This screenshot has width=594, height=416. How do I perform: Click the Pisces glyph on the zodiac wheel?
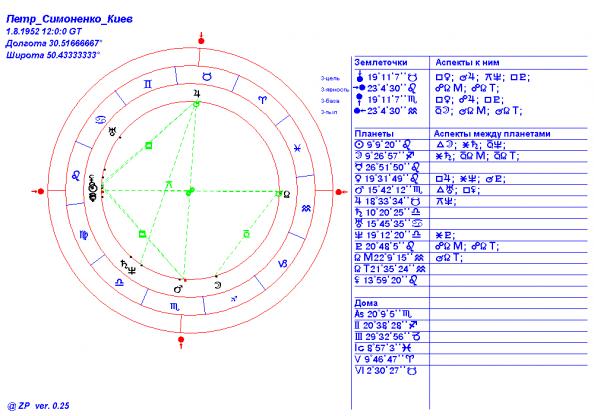298,148
